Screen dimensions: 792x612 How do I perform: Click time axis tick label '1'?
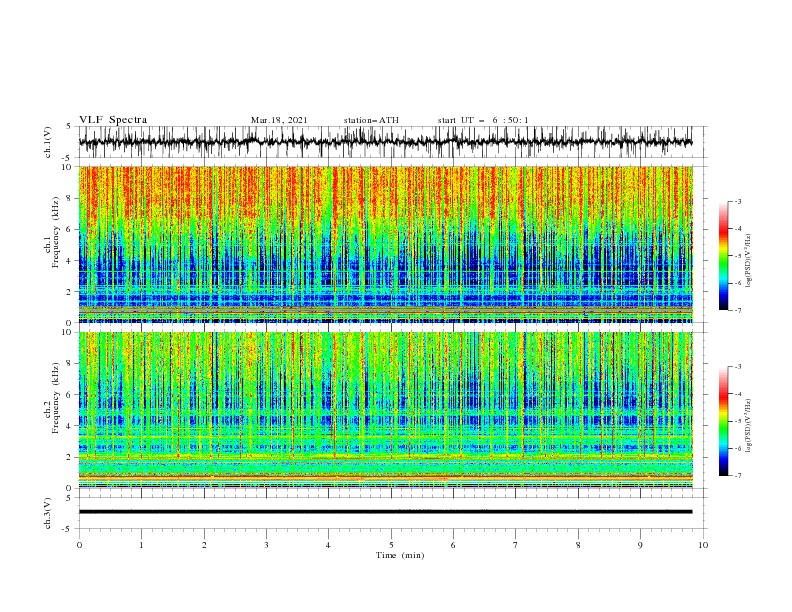click(x=141, y=545)
